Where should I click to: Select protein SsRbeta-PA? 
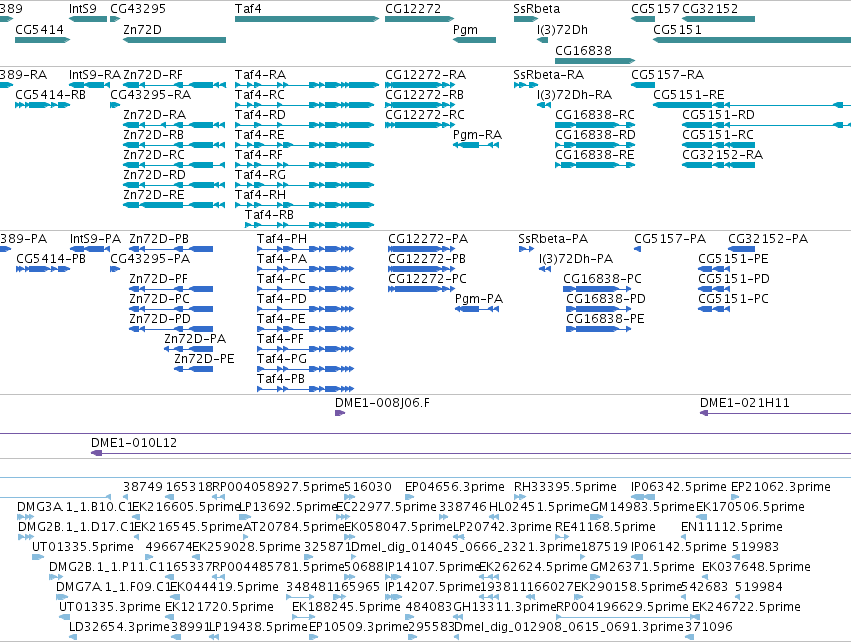pyautogui.click(x=526, y=249)
